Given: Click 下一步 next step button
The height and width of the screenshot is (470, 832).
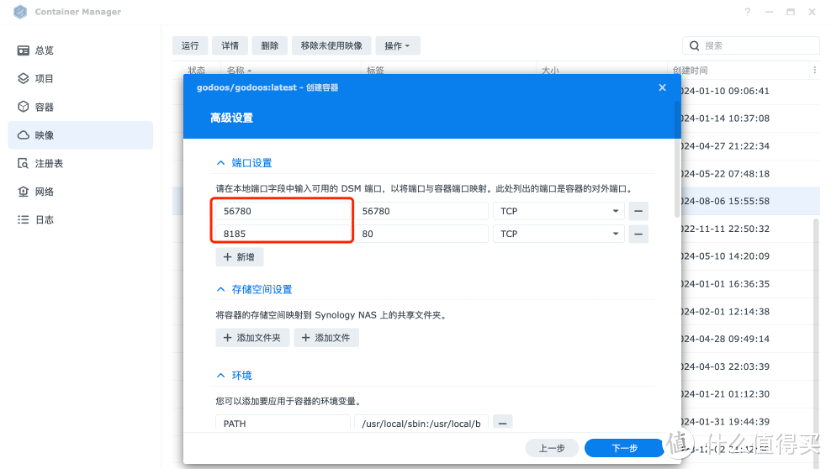Looking at the screenshot, I should coord(625,448).
